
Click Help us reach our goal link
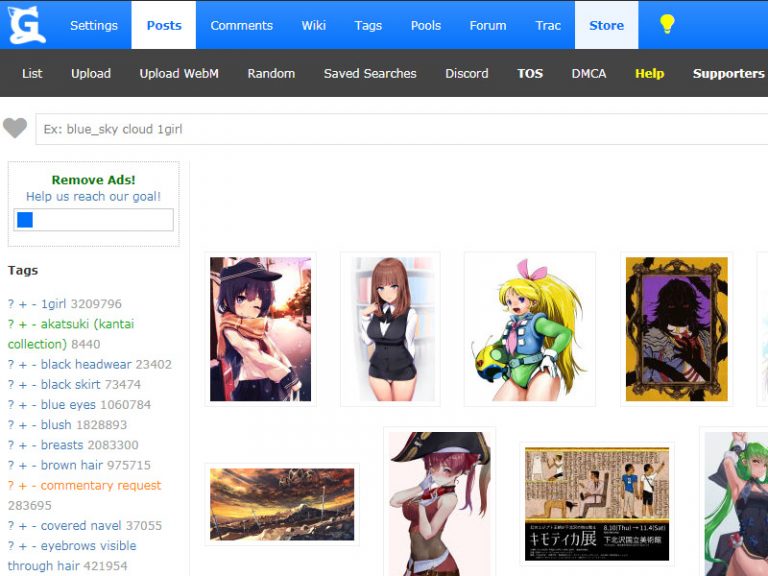tap(94, 196)
